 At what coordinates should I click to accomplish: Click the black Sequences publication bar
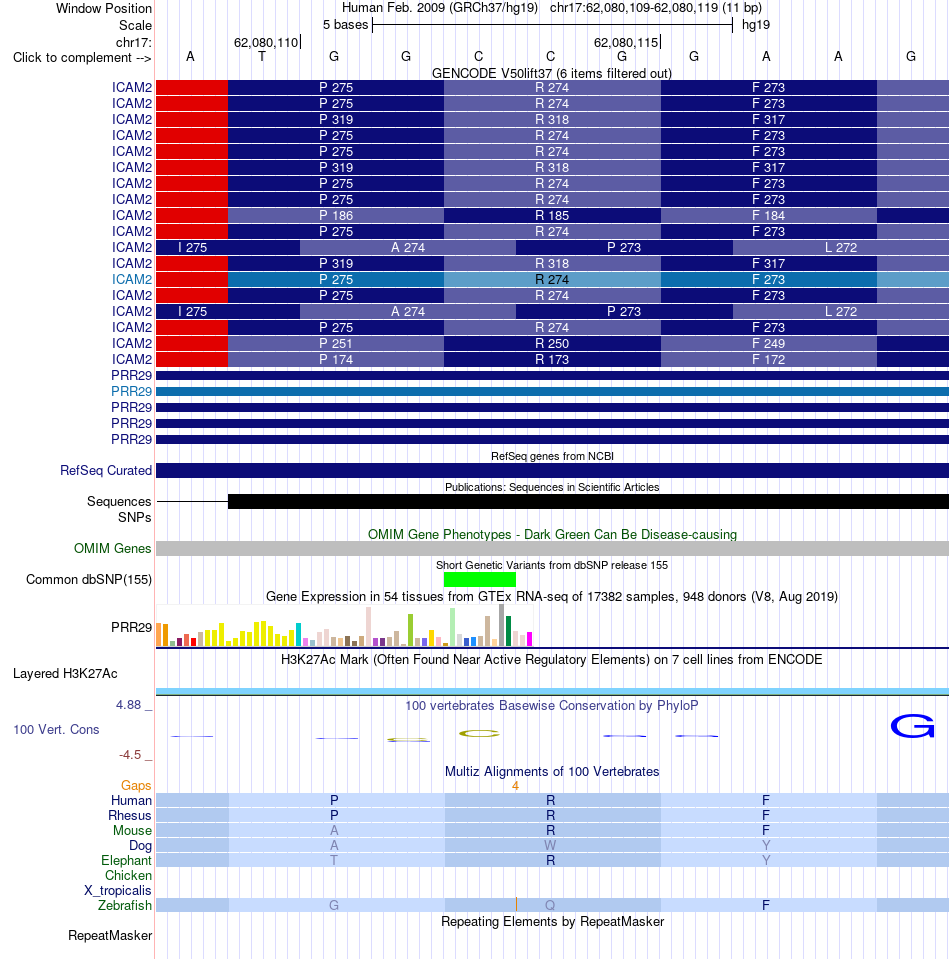click(x=588, y=502)
